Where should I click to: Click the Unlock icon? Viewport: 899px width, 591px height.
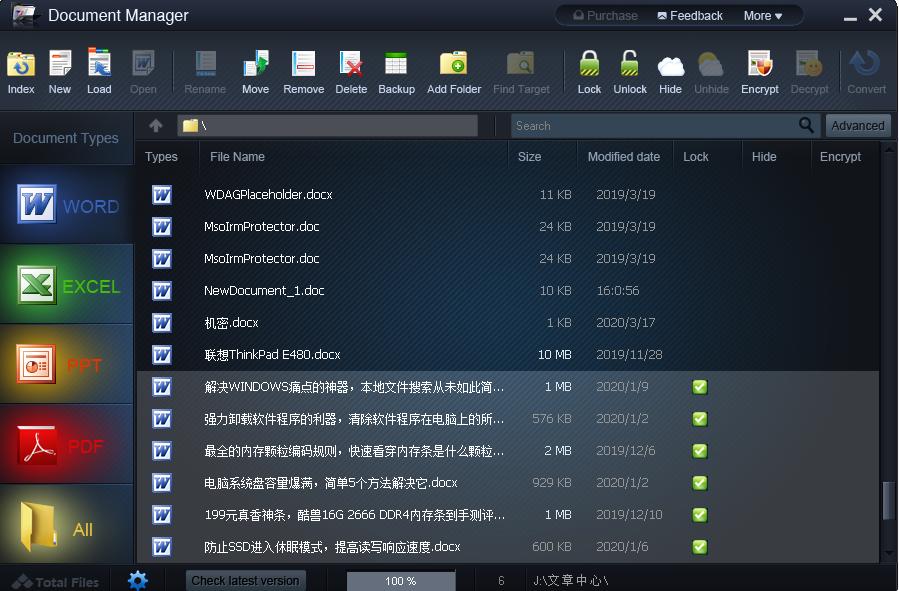(x=629, y=70)
